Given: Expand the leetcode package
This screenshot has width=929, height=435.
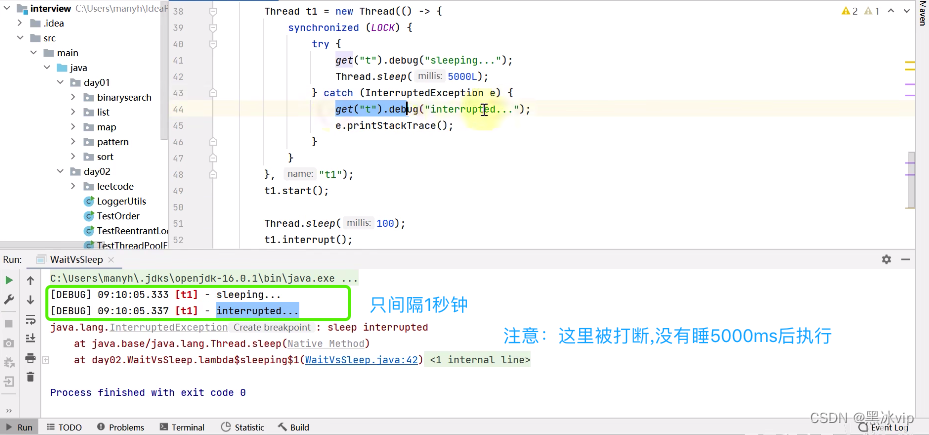Looking at the screenshot, I should pos(73,186).
